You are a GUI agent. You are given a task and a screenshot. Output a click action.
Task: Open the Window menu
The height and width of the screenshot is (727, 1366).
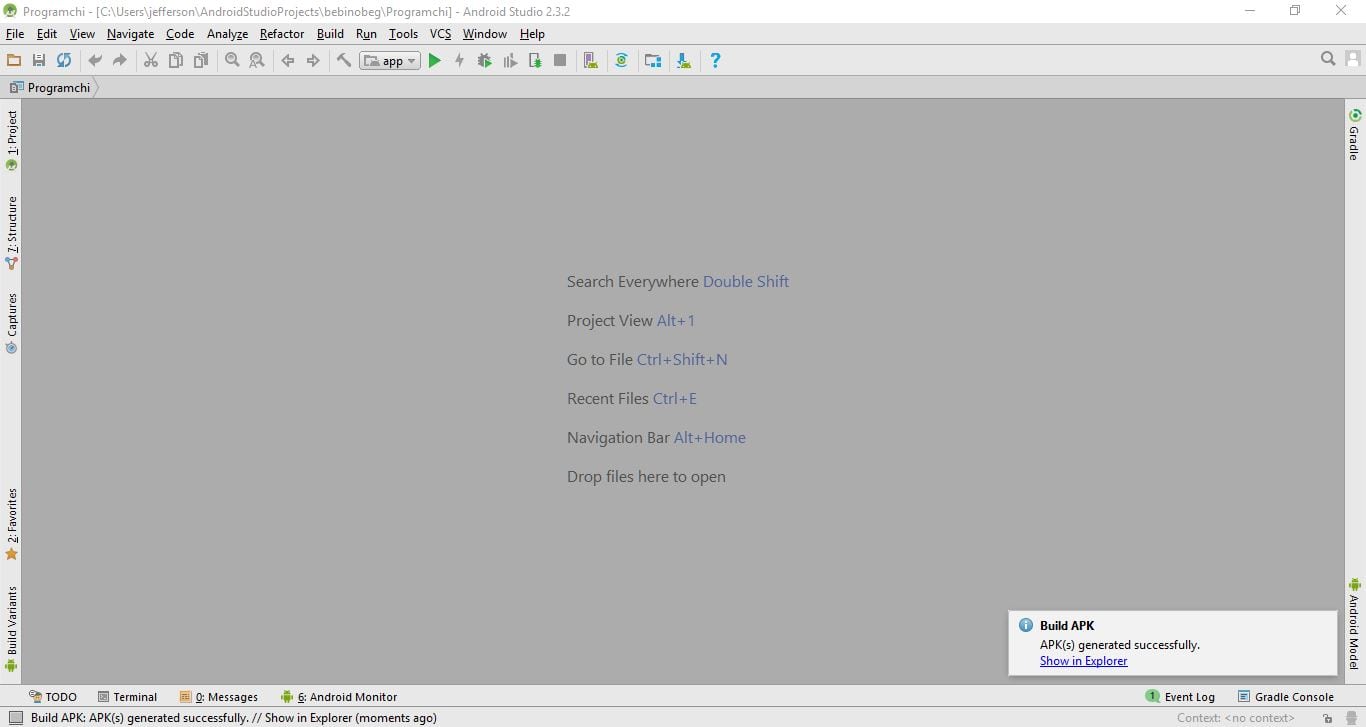click(x=485, y=34)
